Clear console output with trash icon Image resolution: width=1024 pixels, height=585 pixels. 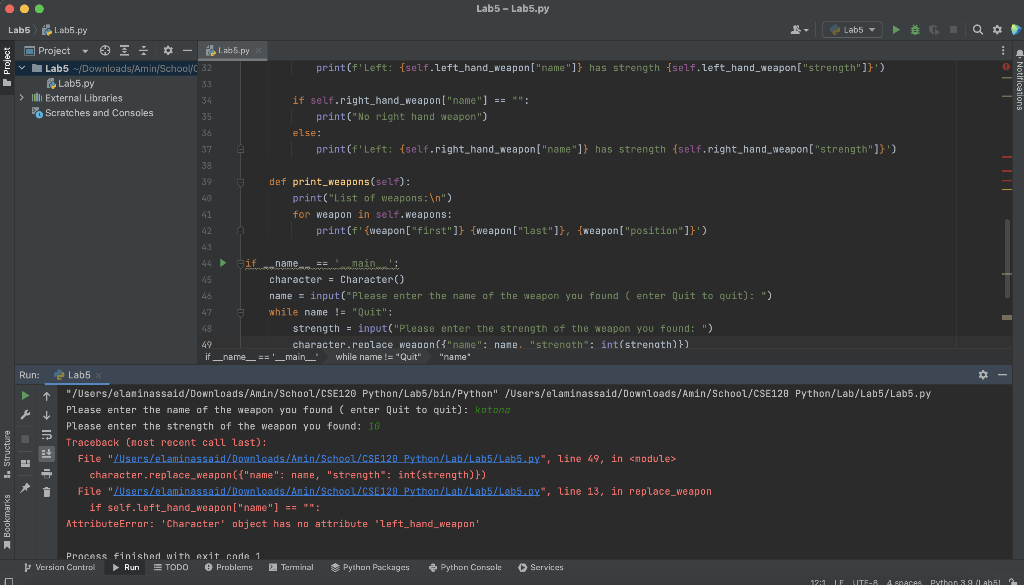point(46,490)
